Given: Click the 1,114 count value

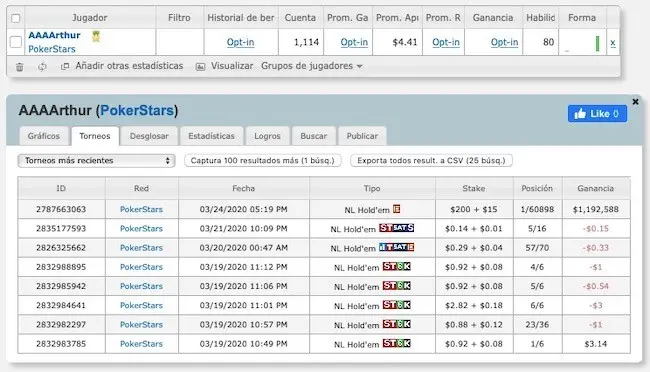Looking at the screenshot, I should click(x=306, y=42).
